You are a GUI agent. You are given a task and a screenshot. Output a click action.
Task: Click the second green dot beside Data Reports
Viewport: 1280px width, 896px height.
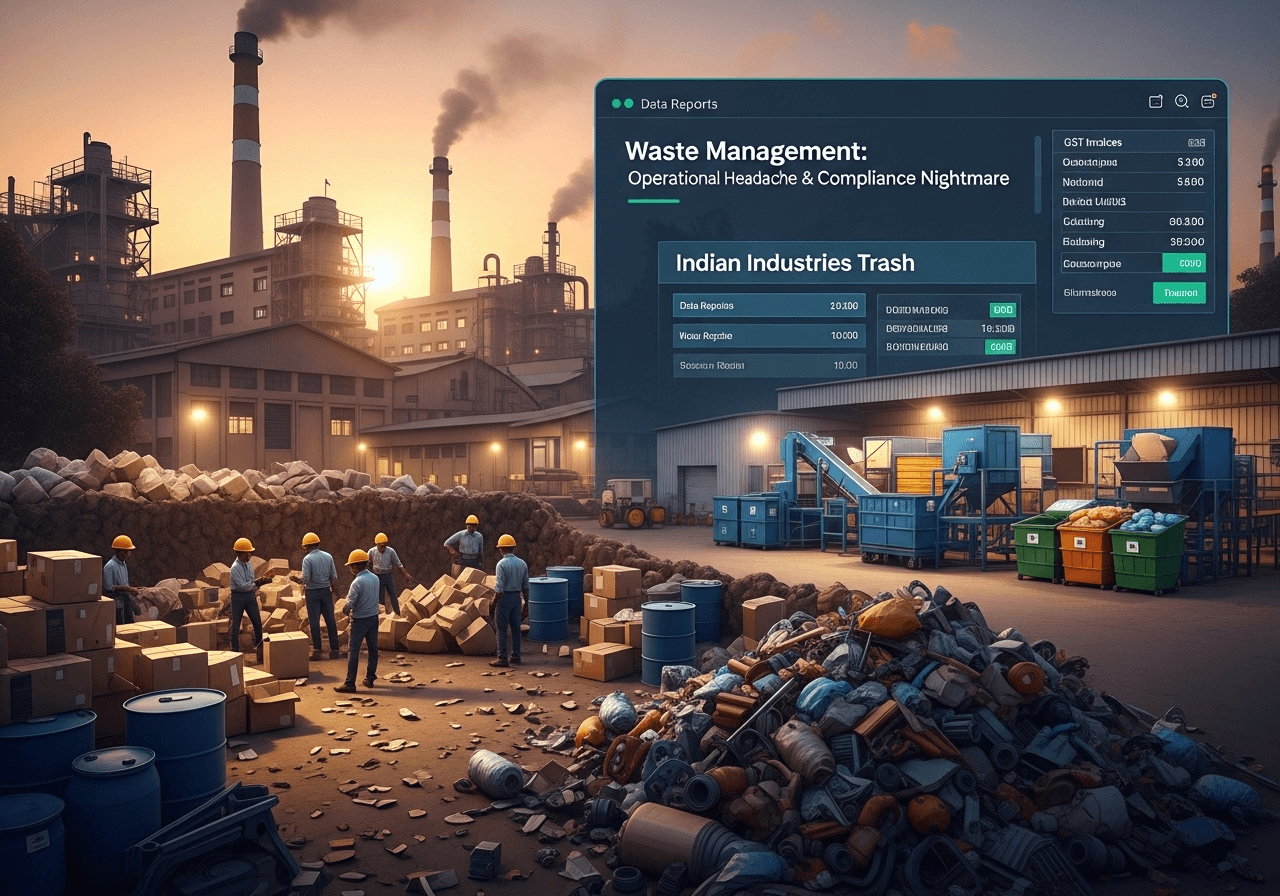[628, 103]
